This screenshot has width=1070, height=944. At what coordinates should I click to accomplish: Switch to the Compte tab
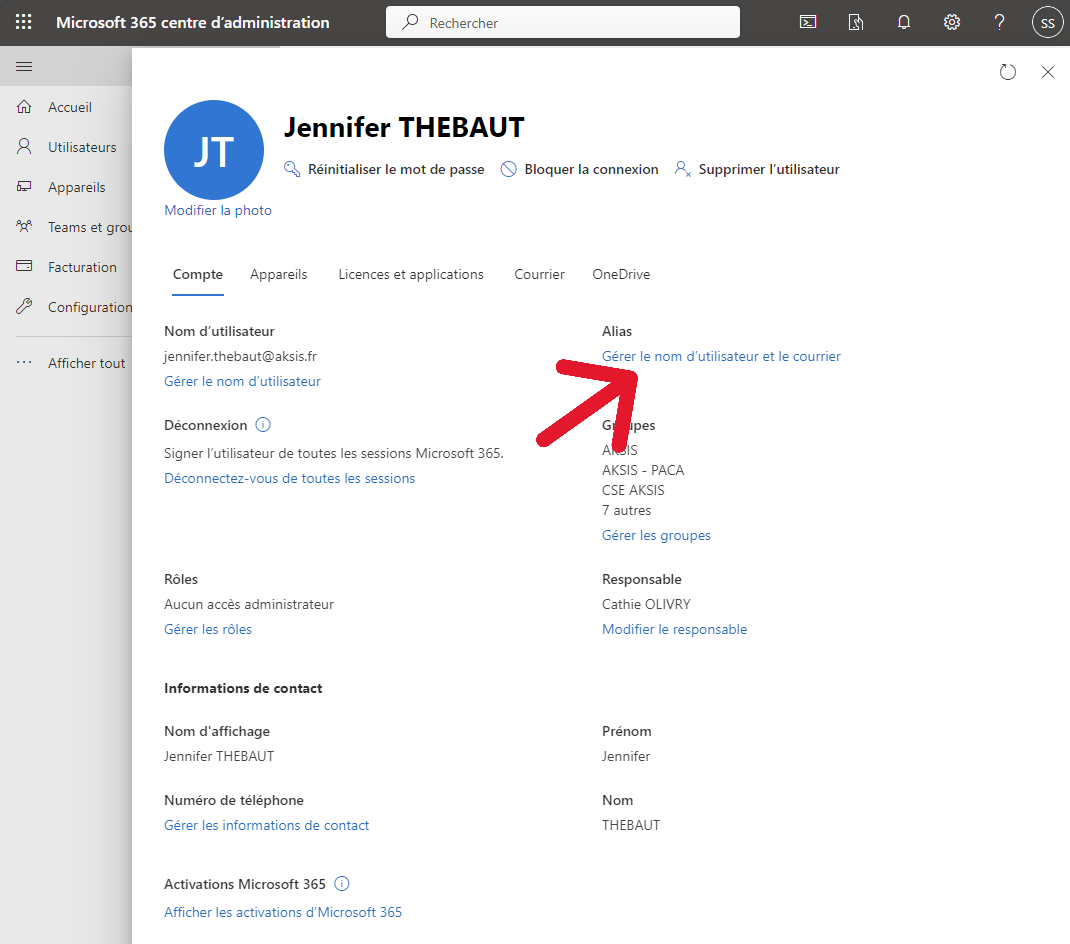point(198,274)
